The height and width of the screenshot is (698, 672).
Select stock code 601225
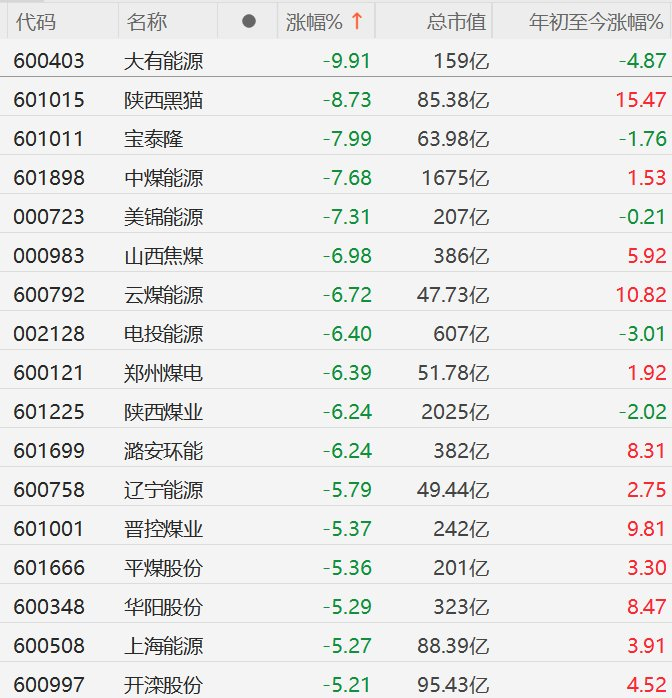point(49,412)
